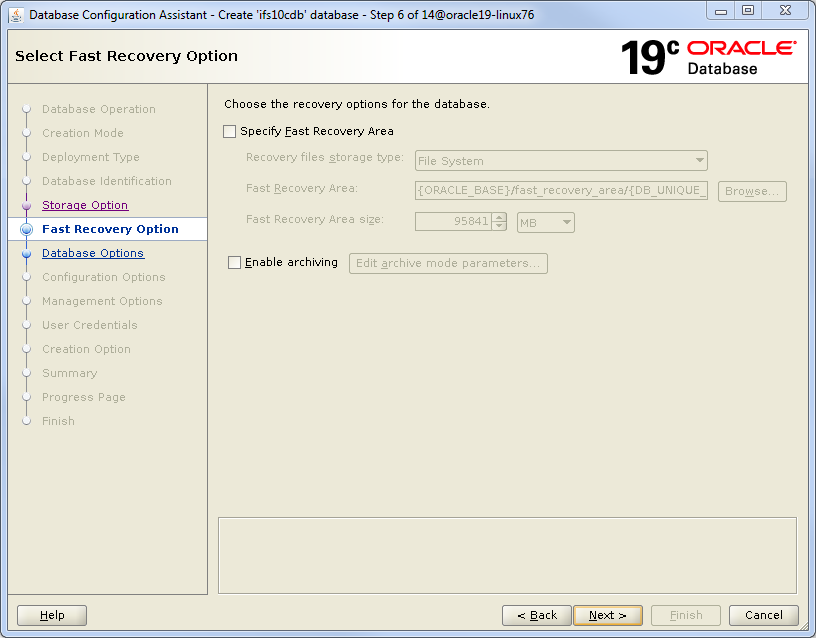Decrease Fast Recovery Area size with down arrow
Screen dimensions: 816x638
499,226
